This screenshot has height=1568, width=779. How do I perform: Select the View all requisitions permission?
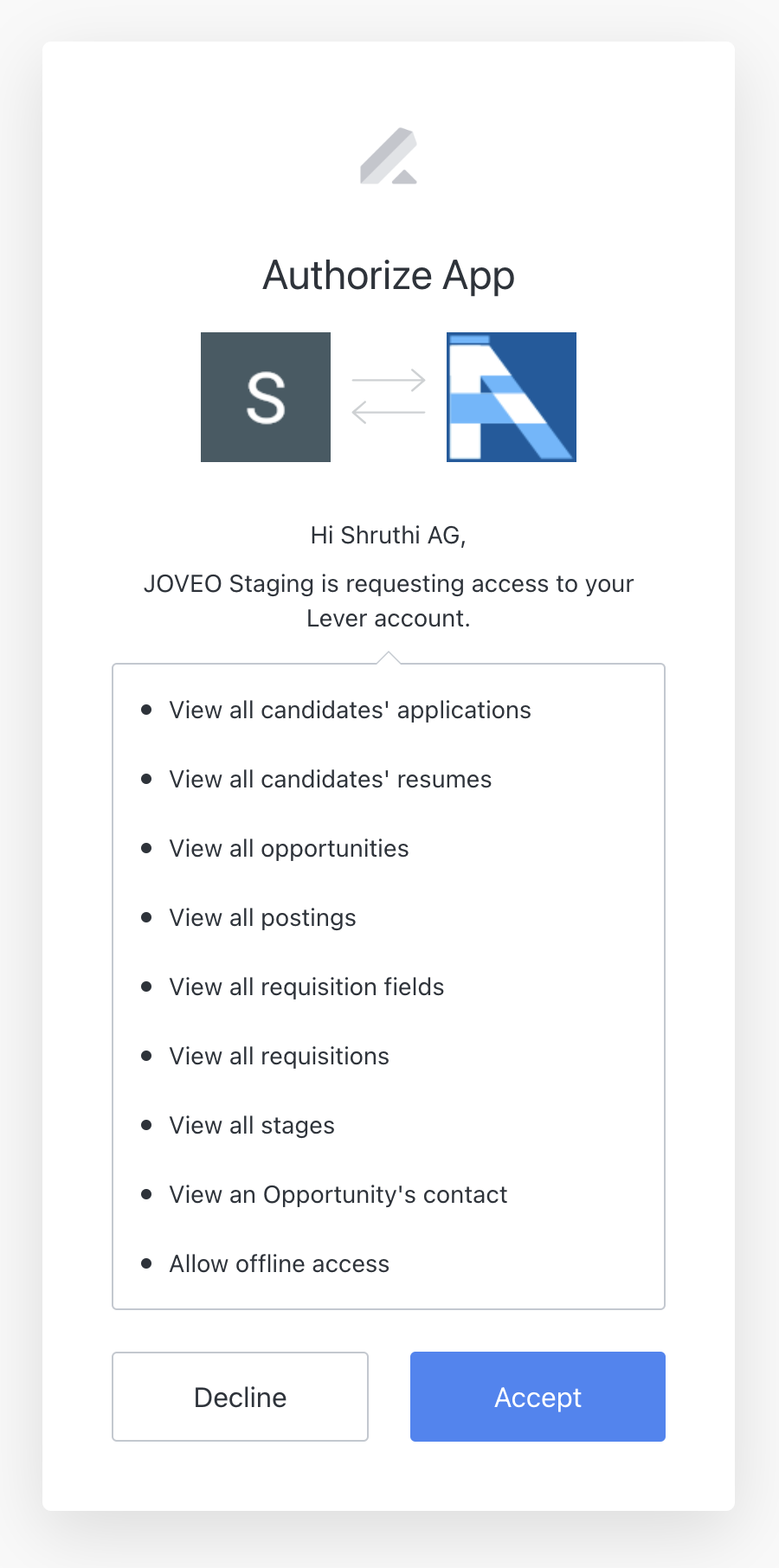(279, 1057)
